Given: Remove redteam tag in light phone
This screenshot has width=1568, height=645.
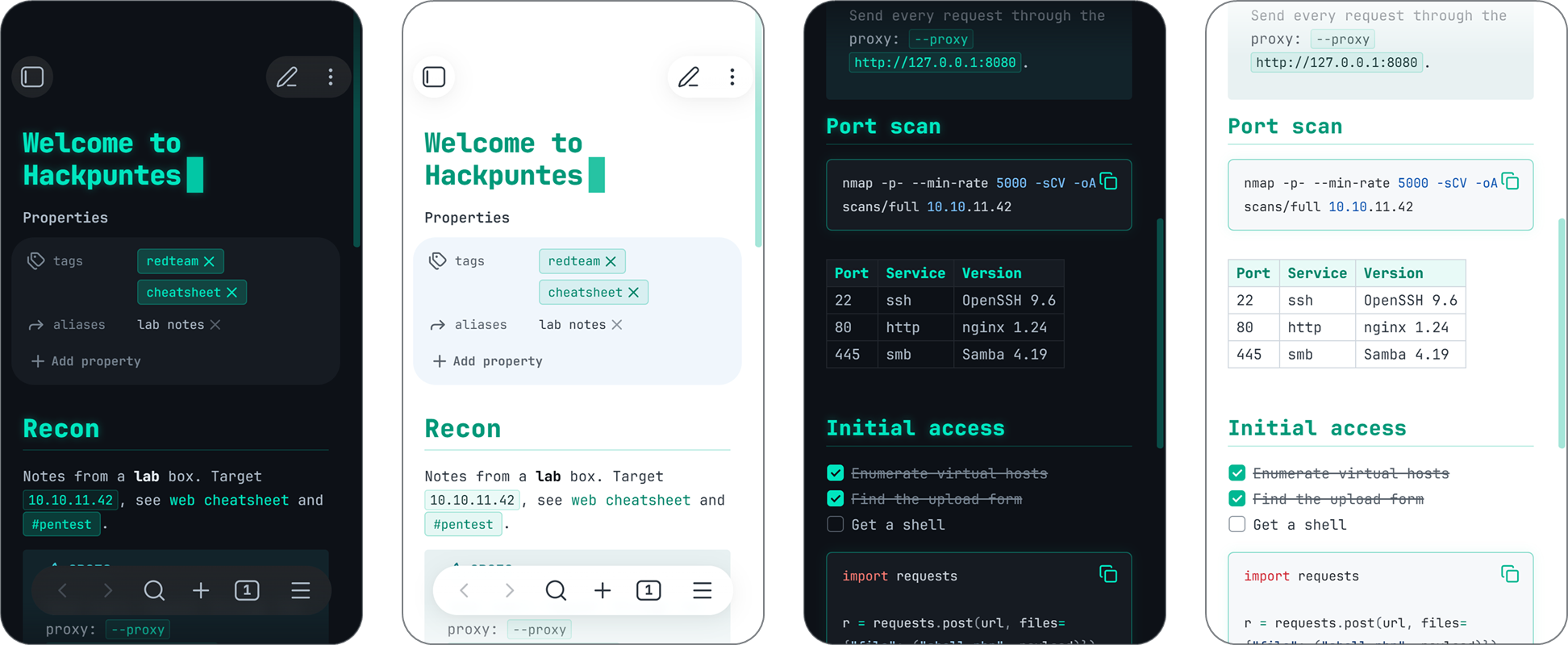Looking at the screenshot, I should tap(611, 261).
